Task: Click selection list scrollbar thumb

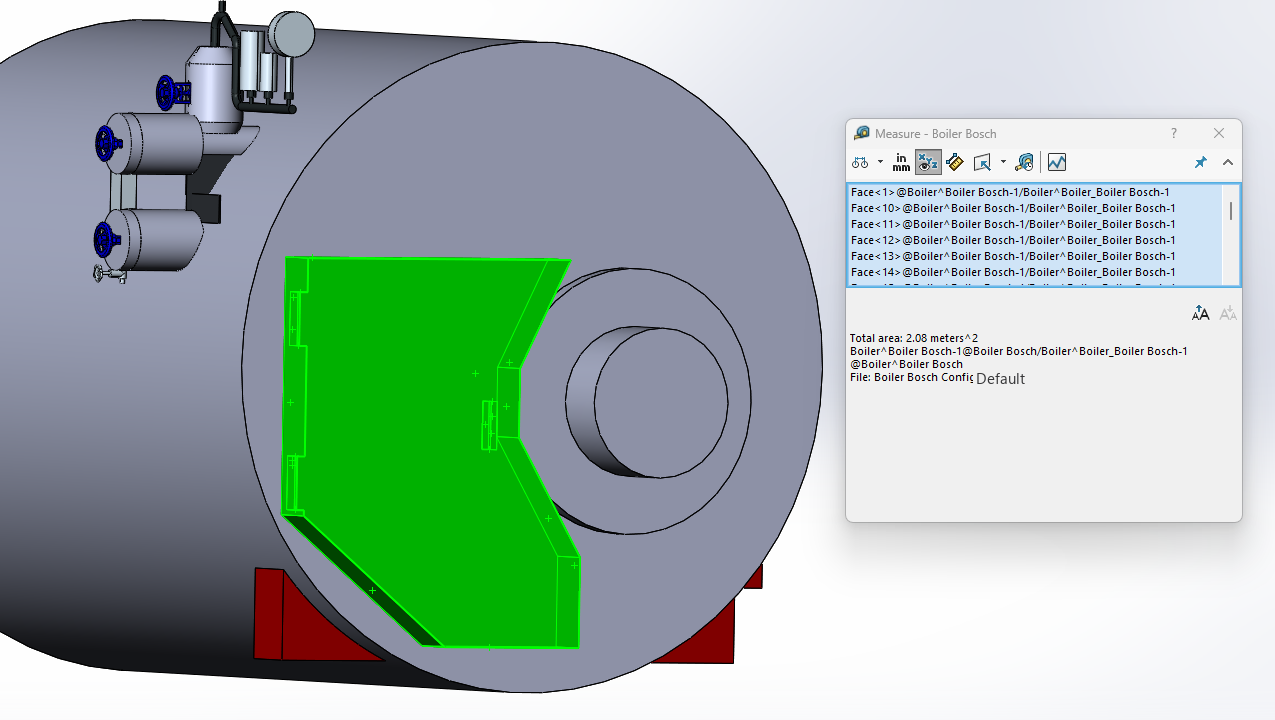Action: [x=1231, y=210]
